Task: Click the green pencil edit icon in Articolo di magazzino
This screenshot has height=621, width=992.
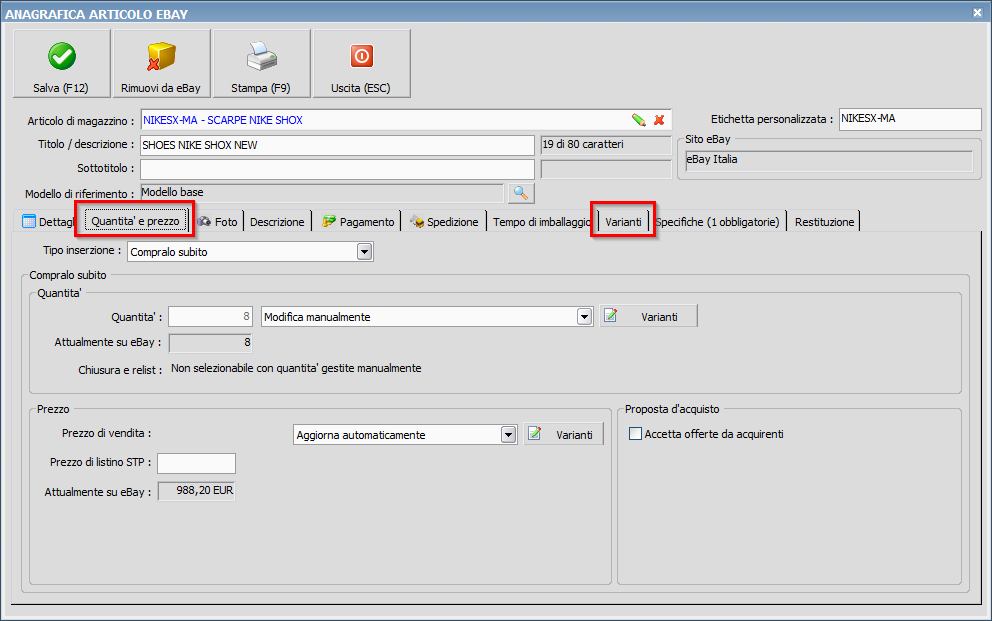Action: coord(638,120)
